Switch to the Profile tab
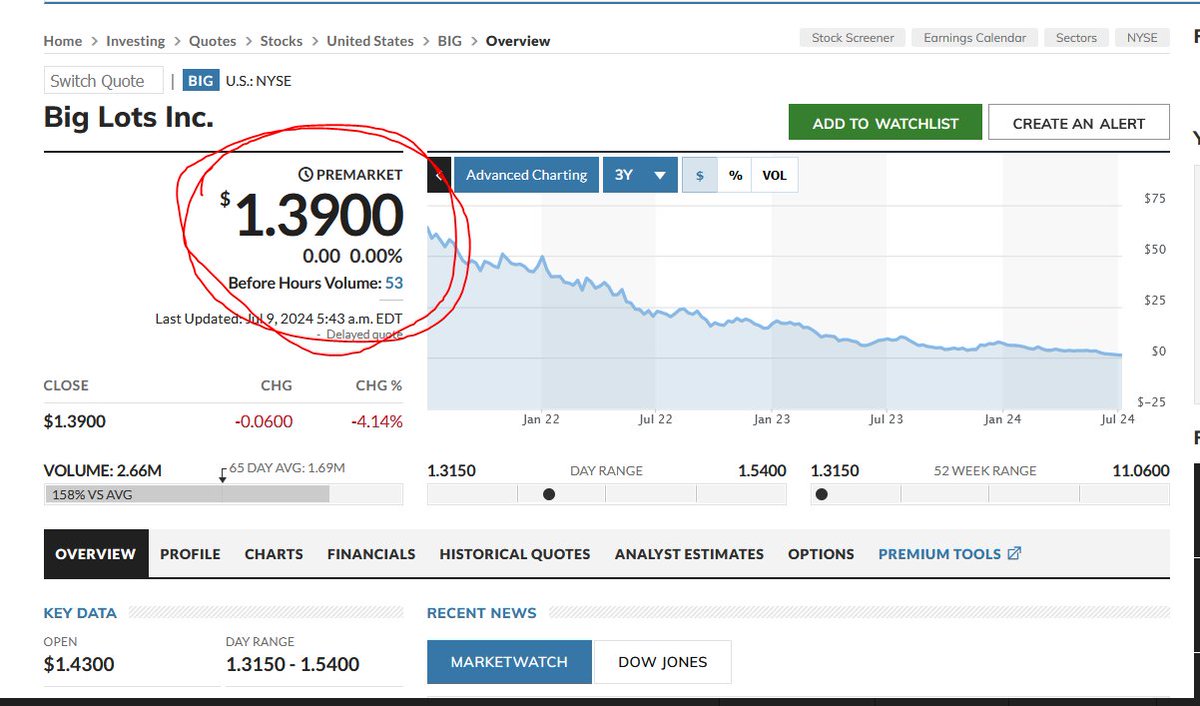This screenshot has width=1200, height=706. point(190,554)
